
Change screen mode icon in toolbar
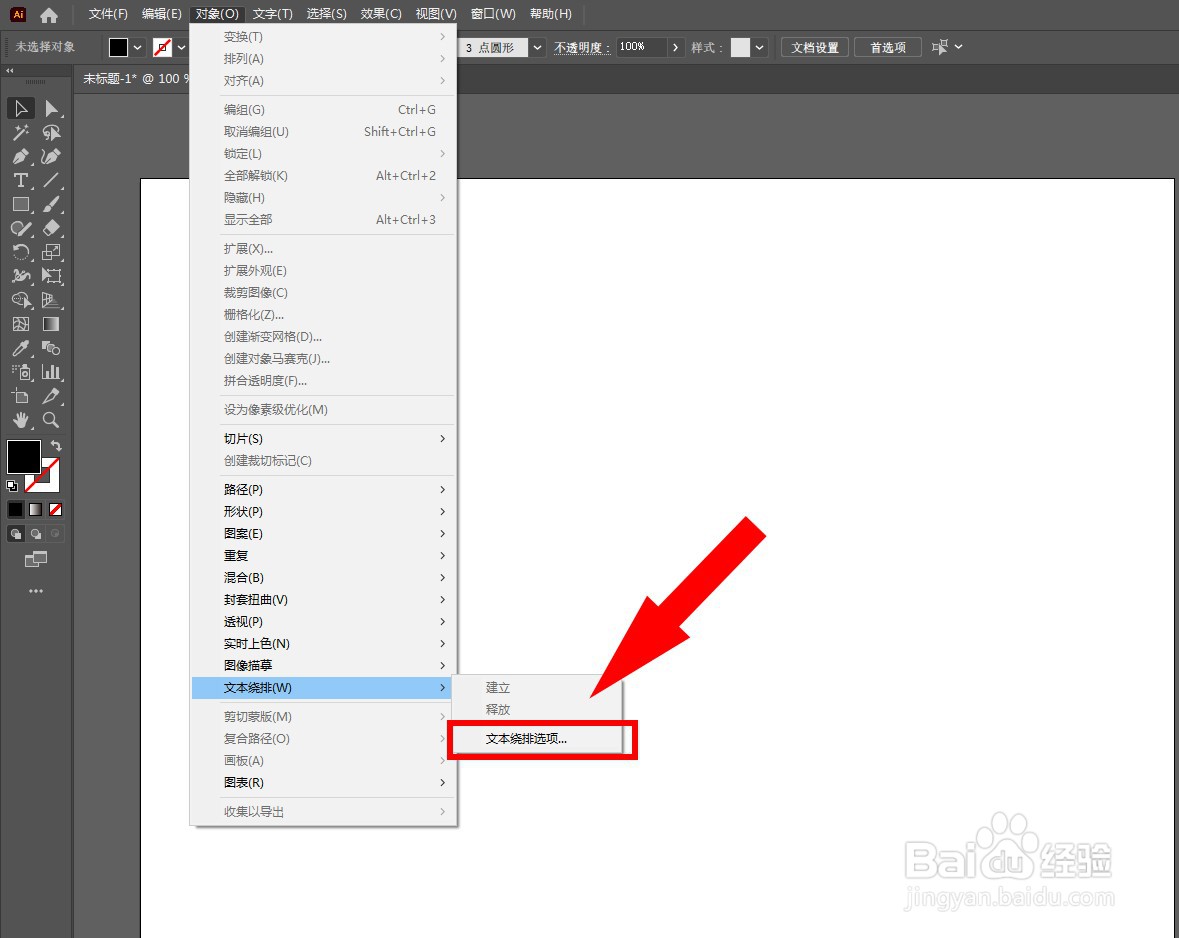click(x=35, y=559)
